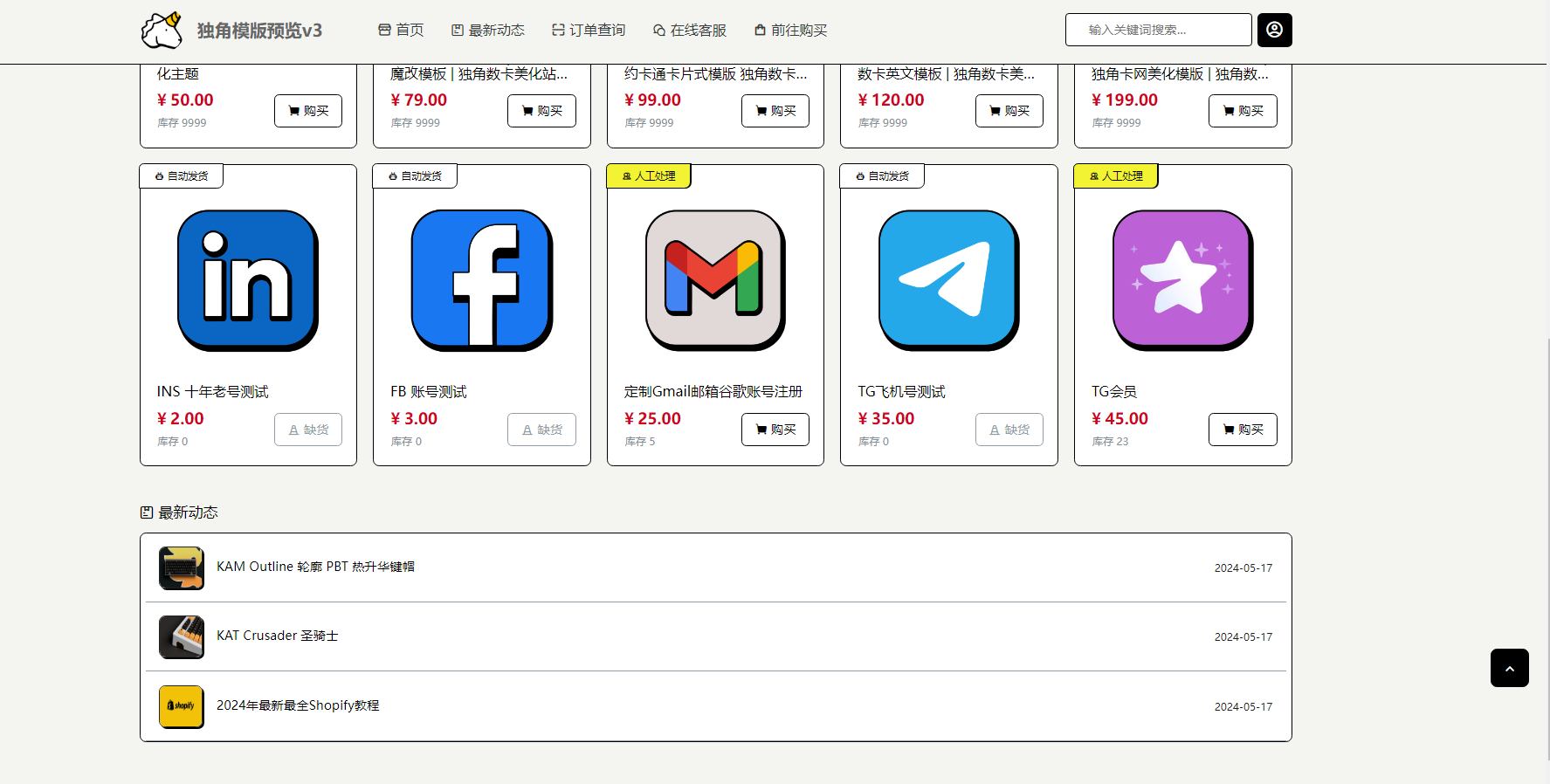This screenshot has width=1550, height=784.
Task: Click the 约卡通卡片式模版 product title
Action: point(715,74)
